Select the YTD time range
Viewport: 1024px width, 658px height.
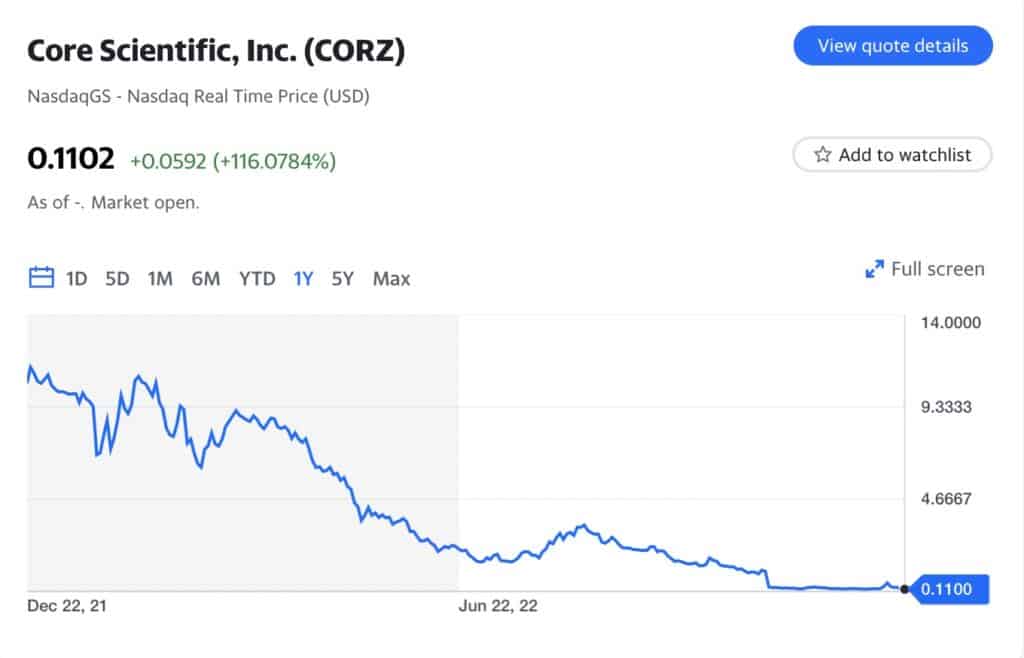(x=257, y=279)
